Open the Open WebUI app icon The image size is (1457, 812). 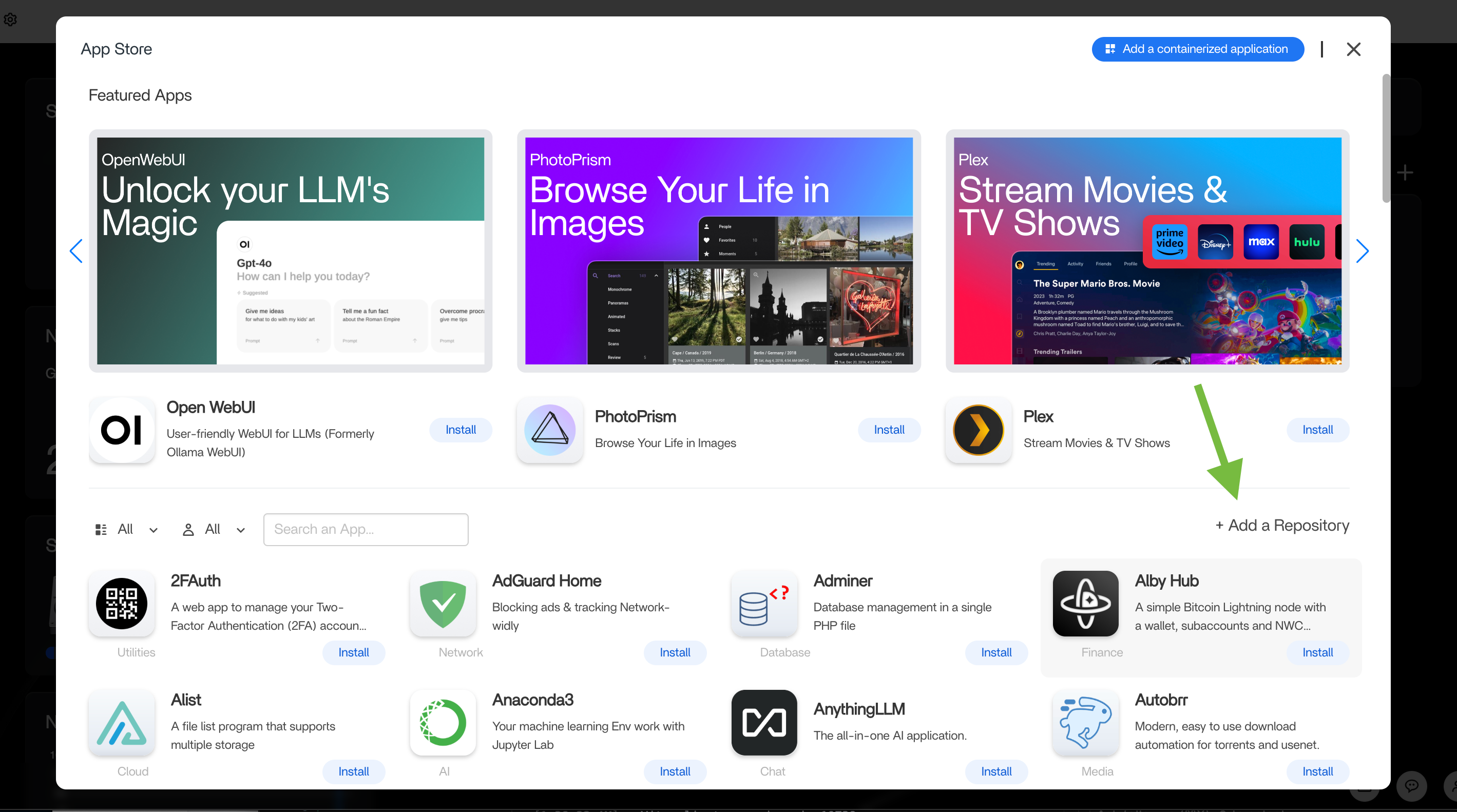click(122, 430)
